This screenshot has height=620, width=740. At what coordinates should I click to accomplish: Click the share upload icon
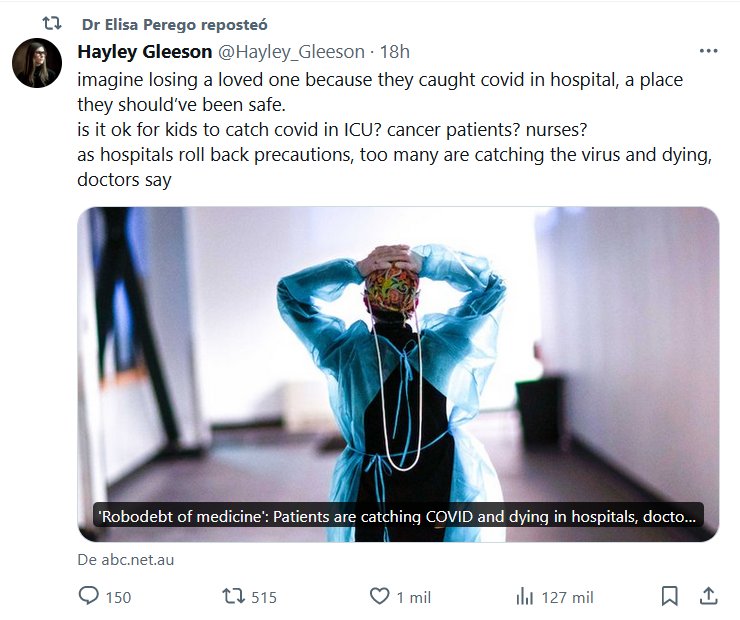(x=708, y=596)
